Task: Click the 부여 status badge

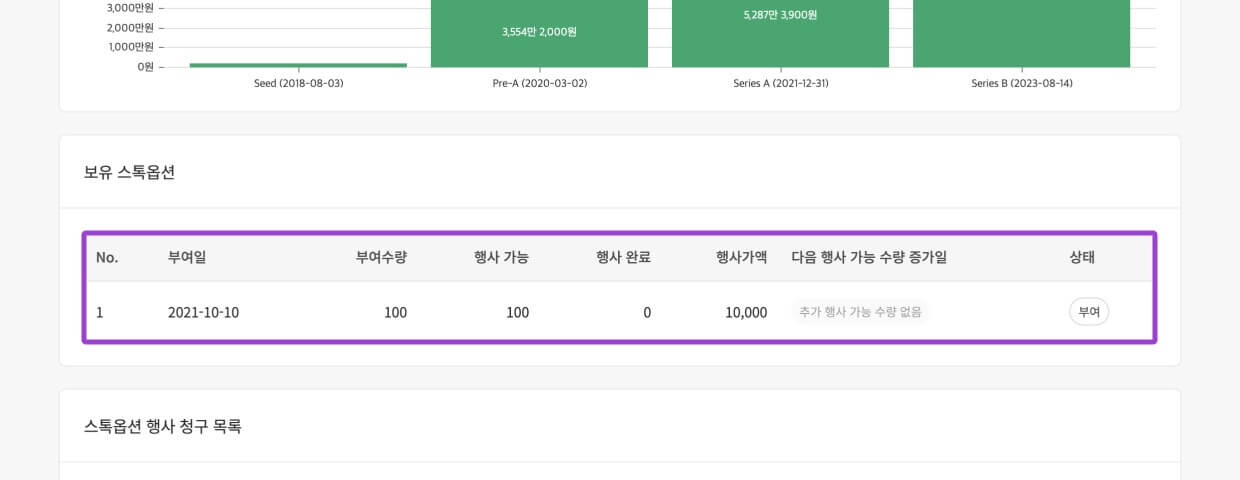Action: tap(1088, 312)
